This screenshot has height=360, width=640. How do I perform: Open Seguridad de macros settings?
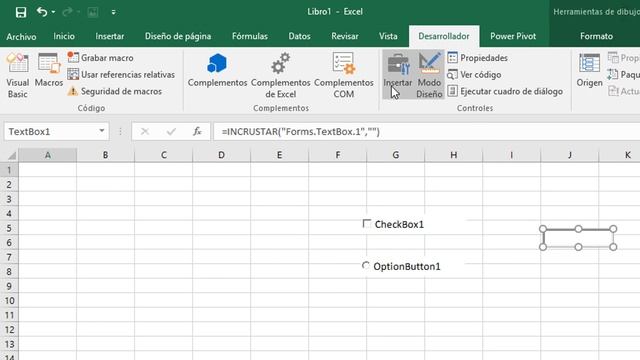(115, 91)
